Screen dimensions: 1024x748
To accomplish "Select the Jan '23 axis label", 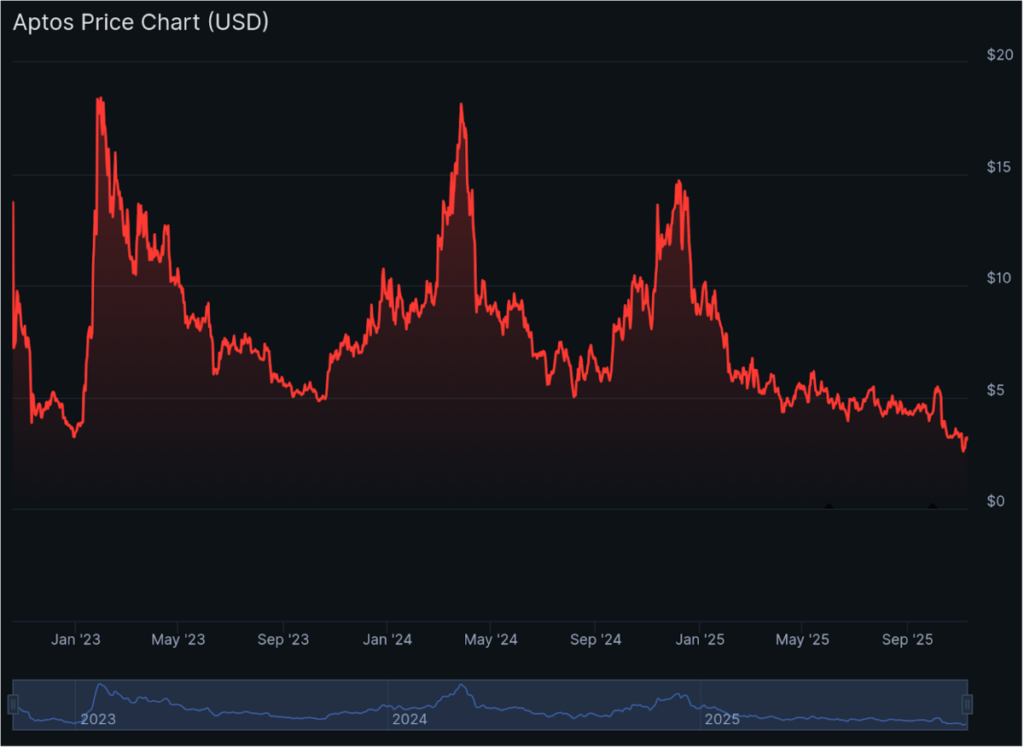I will click(76, 639).
